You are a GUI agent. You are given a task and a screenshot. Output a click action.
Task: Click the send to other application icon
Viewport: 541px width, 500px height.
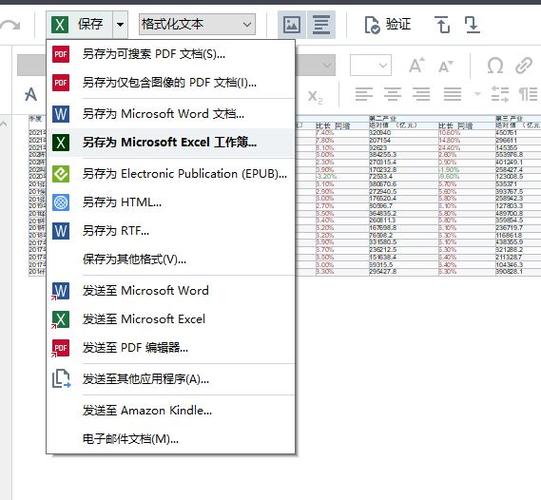point(61,379)
